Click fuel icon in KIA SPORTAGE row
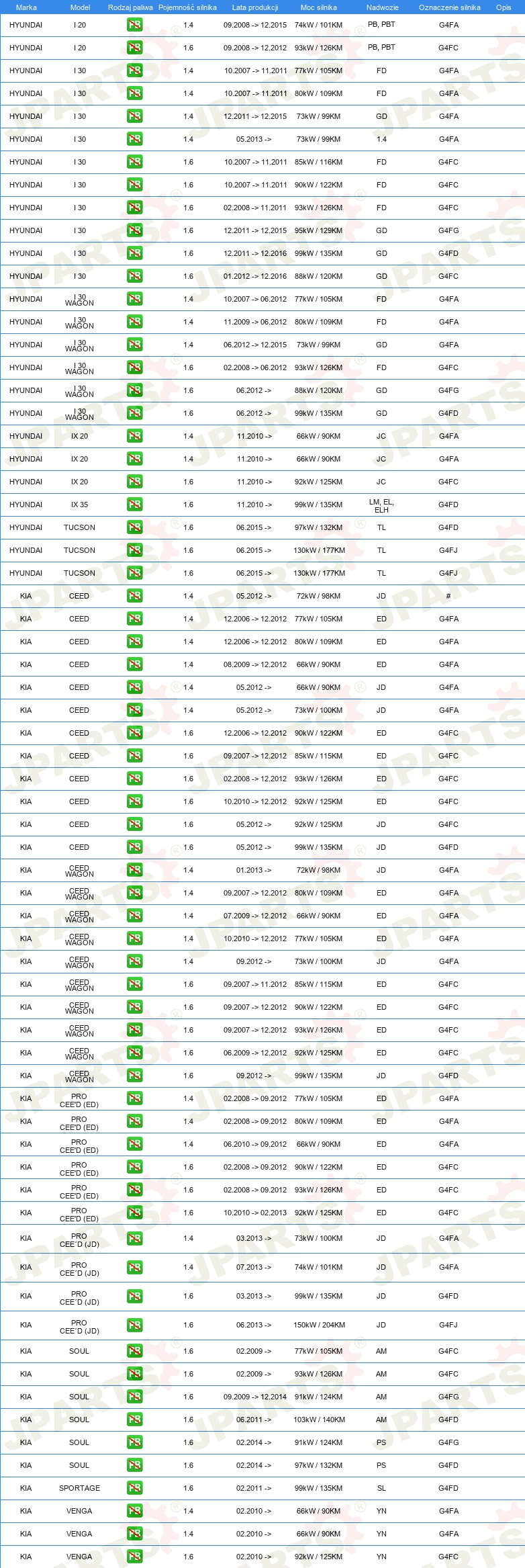The height and width of the screenshot is (1568, 525). point(135,1488)
